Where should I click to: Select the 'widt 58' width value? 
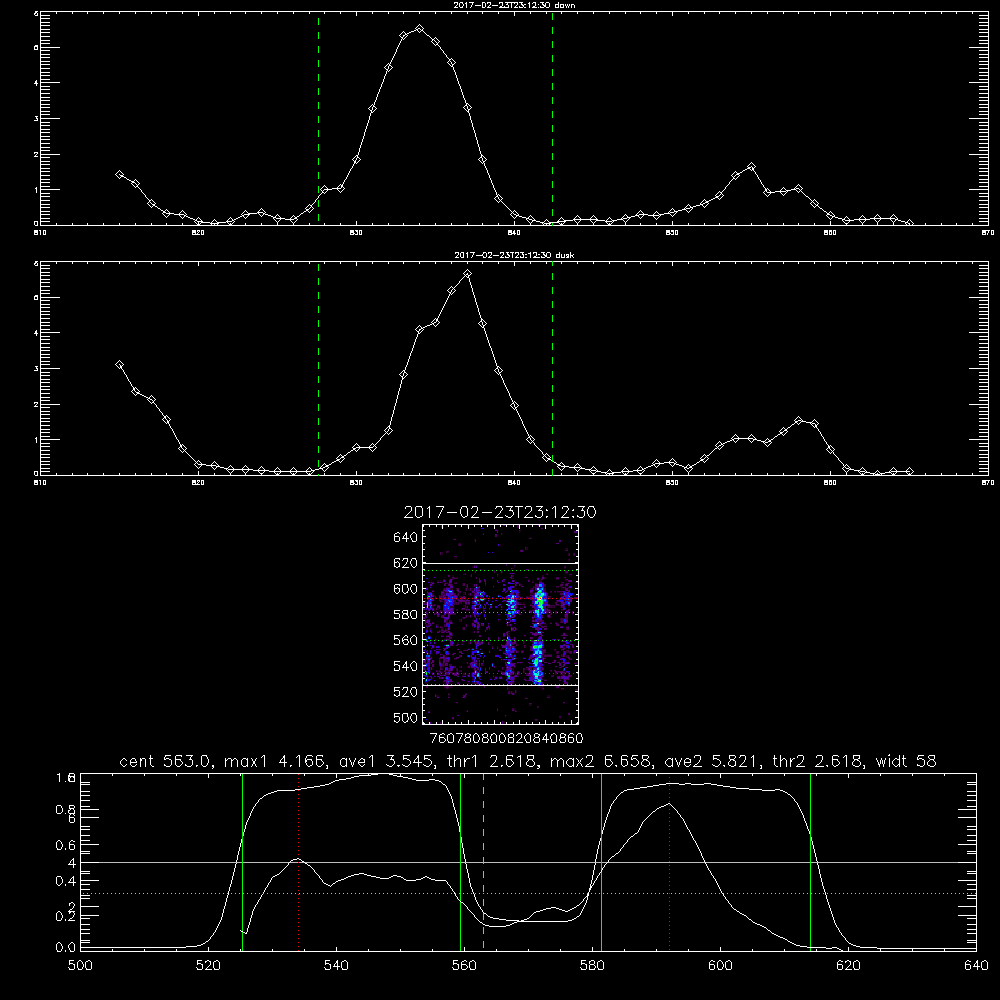[x=906, y=761]
